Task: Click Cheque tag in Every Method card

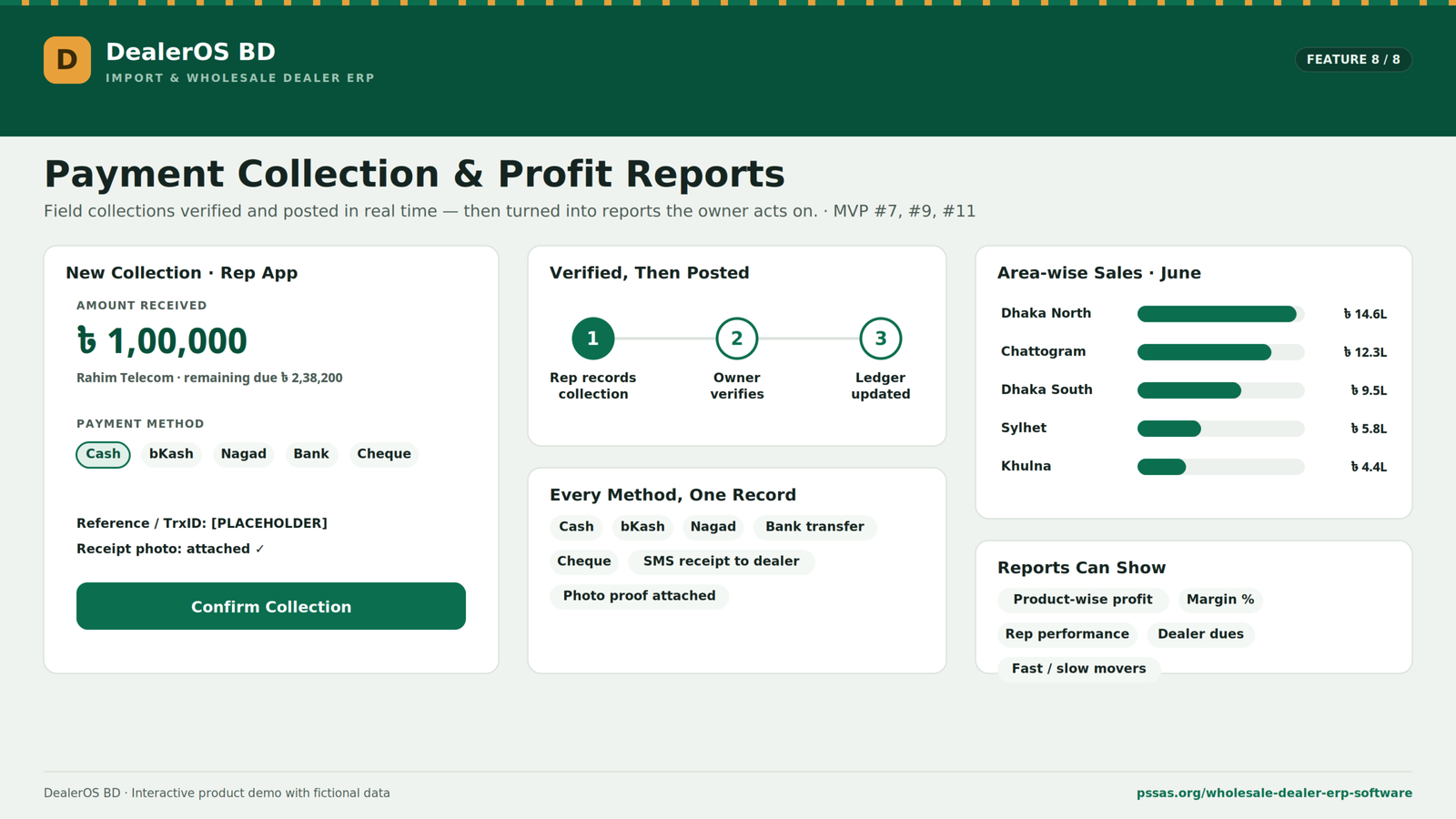Action: (x=584, y=561)
